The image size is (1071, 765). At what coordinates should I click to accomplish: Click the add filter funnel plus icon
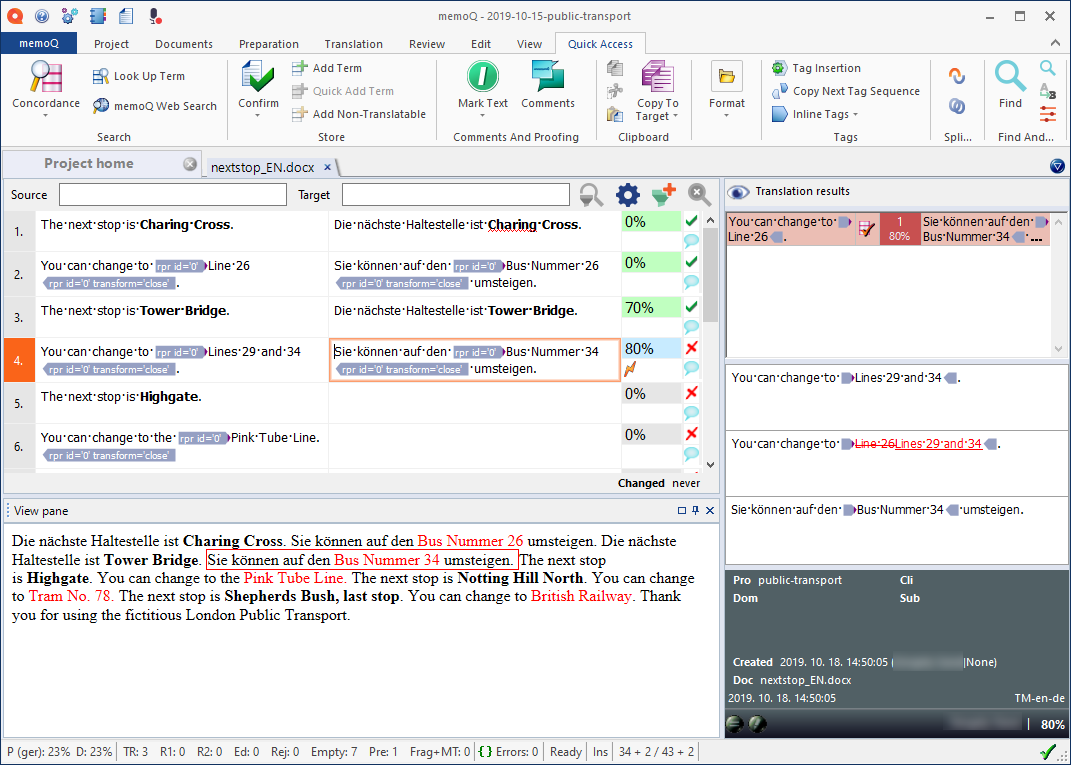click(664, 195)
